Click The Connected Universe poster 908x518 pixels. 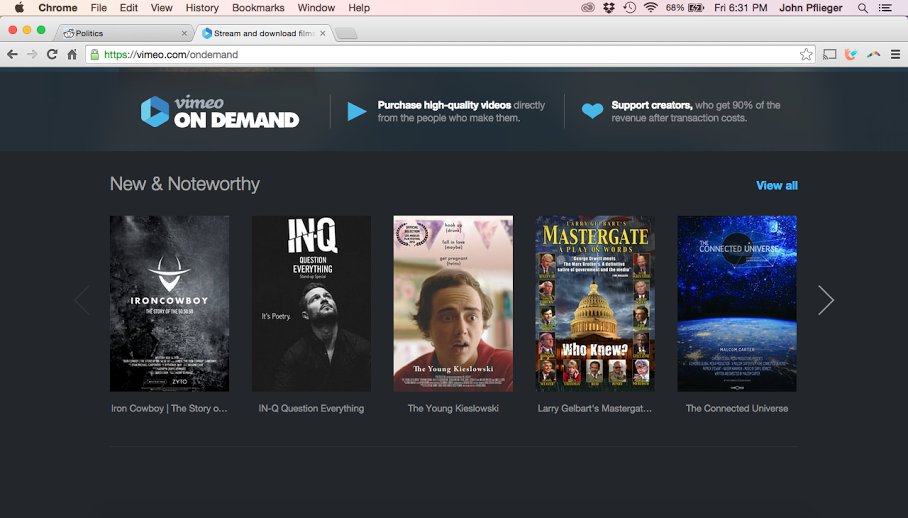737,303
